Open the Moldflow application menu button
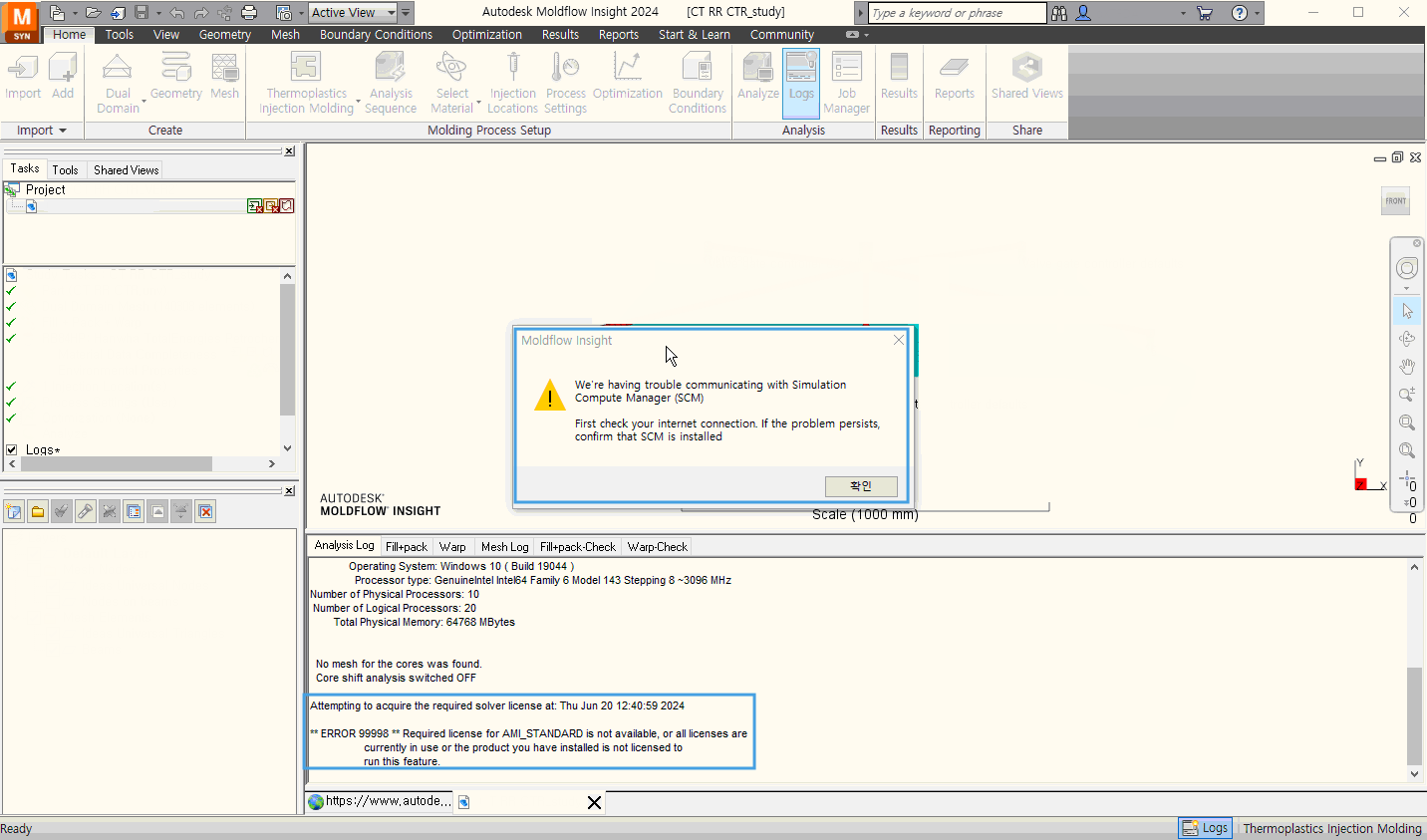 pyautogui.click(x=22, y=21)
